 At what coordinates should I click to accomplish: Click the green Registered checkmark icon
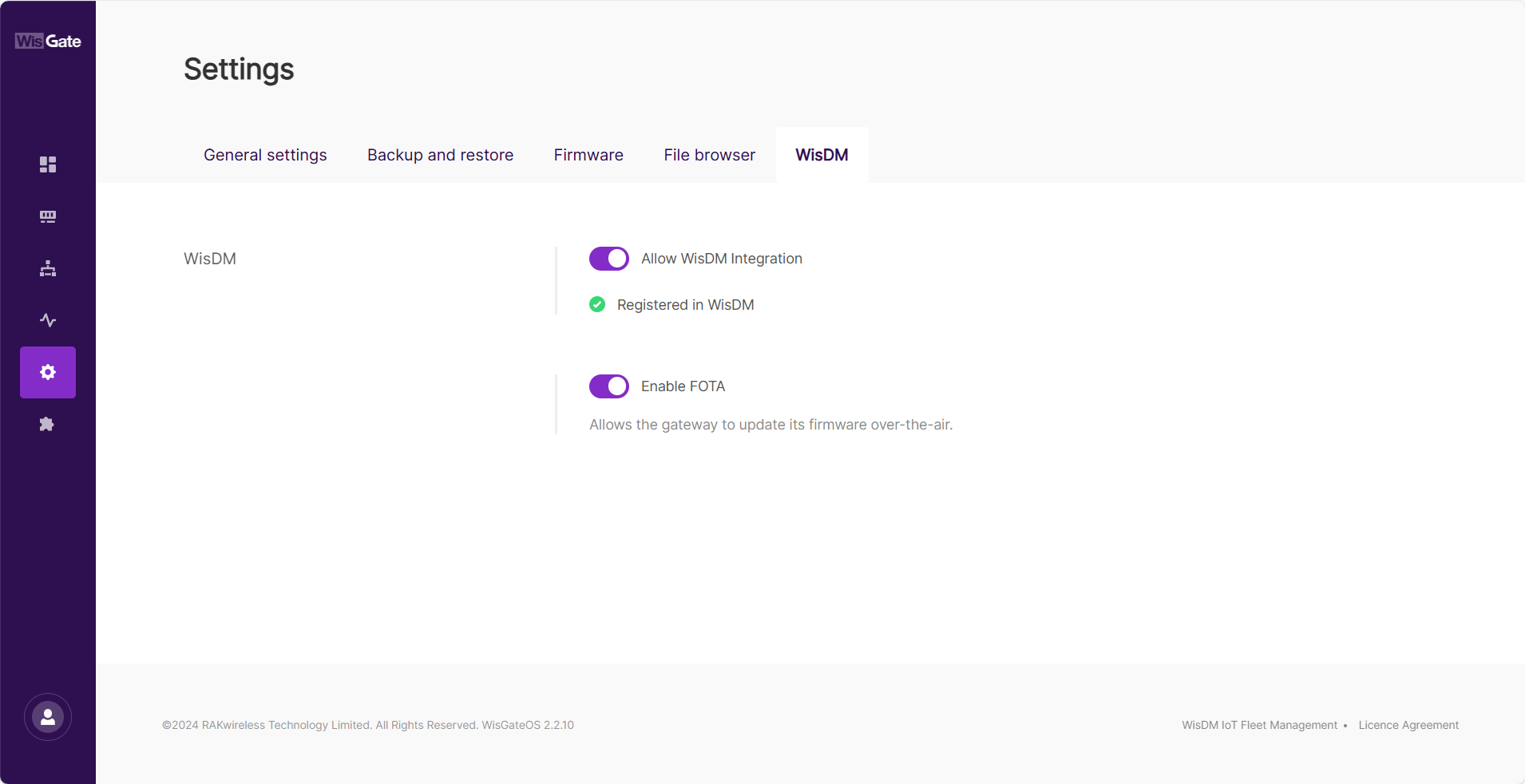tap(597, 304)
